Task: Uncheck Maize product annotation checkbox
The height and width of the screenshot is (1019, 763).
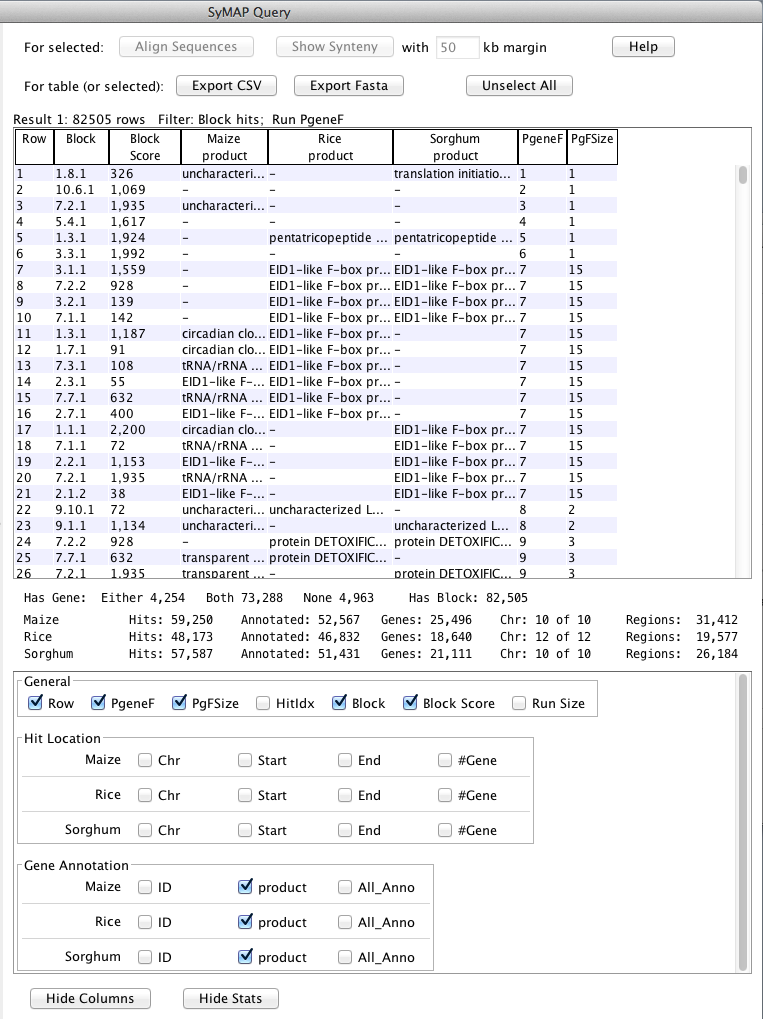Action: tap(245, 887)
